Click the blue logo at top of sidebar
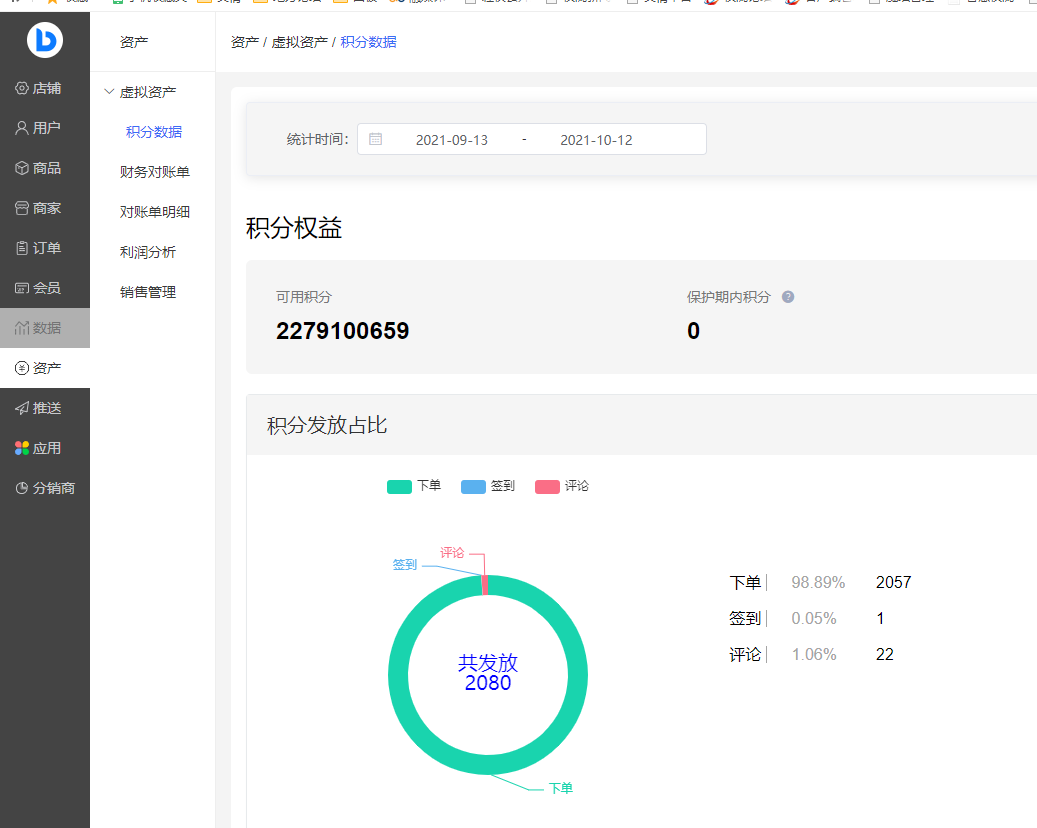 45,39
